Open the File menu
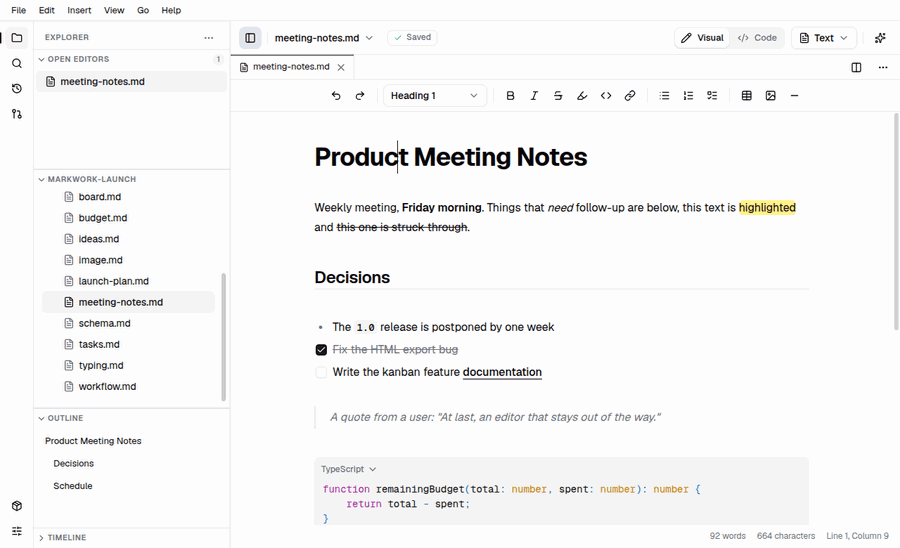 coord(18,10)
